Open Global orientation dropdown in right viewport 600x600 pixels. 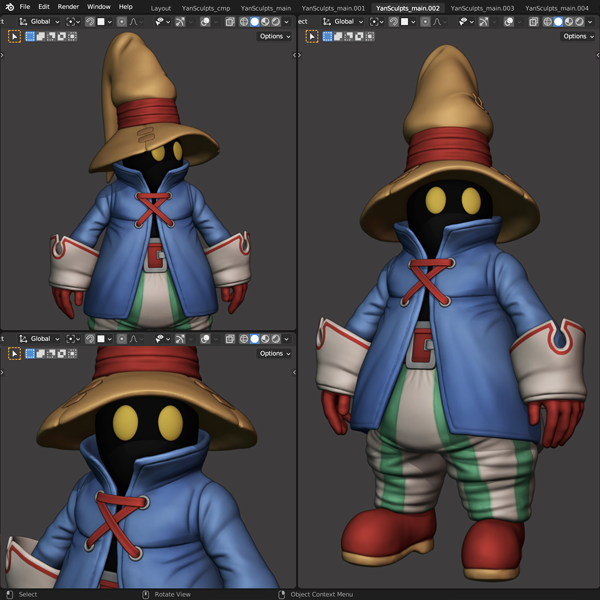343,22
